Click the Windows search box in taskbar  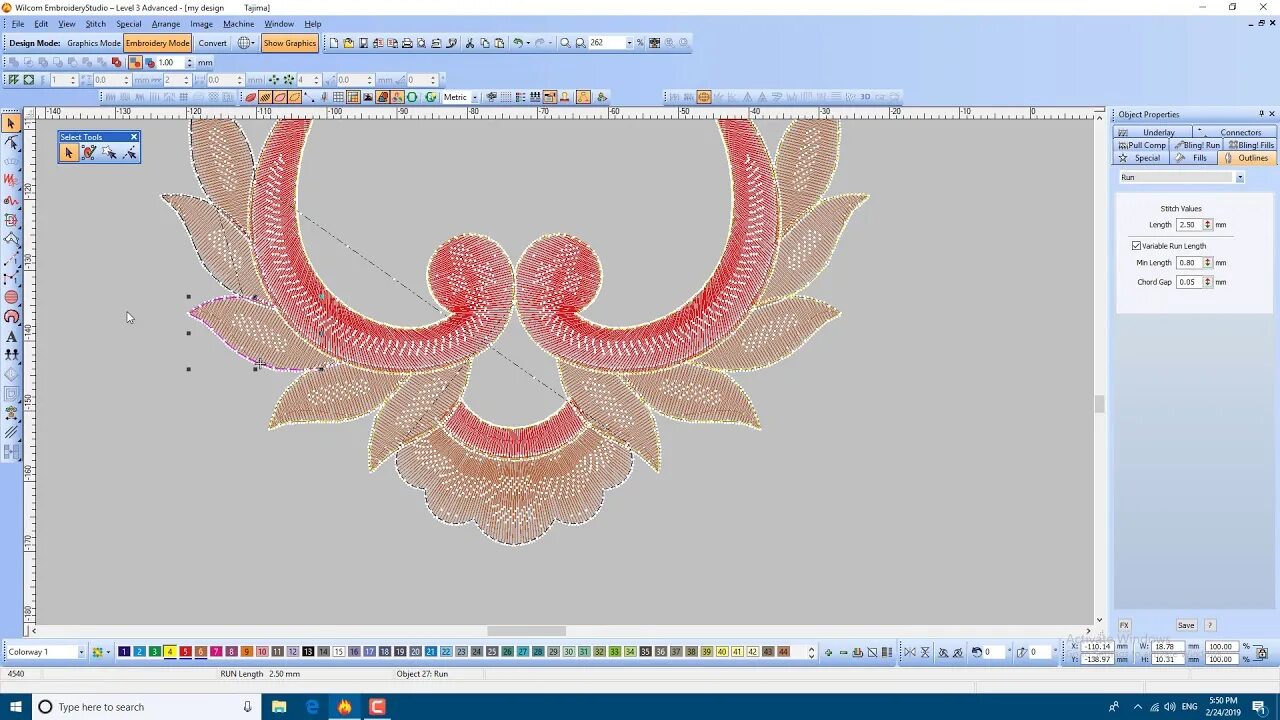click(147, 707)
